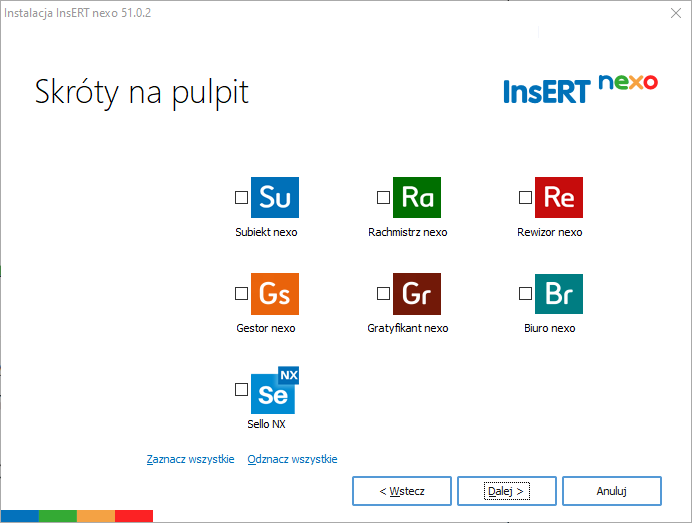Image resolution: width=692 pixels, height=523 pixels.
Task: Click the "Skróty na pulpit" heading
Action: pyautogui.click(x=142, y=92)
